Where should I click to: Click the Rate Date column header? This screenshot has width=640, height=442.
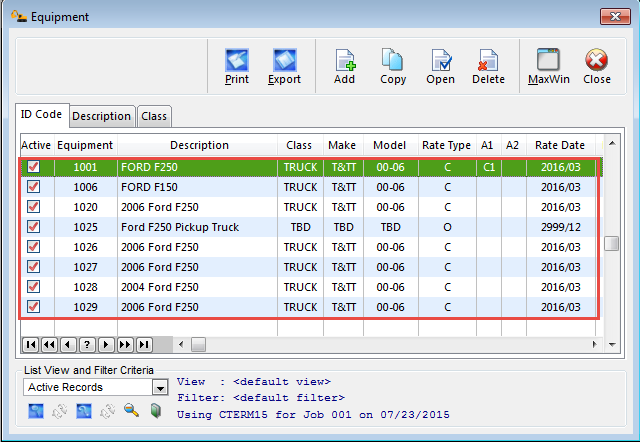560,145
